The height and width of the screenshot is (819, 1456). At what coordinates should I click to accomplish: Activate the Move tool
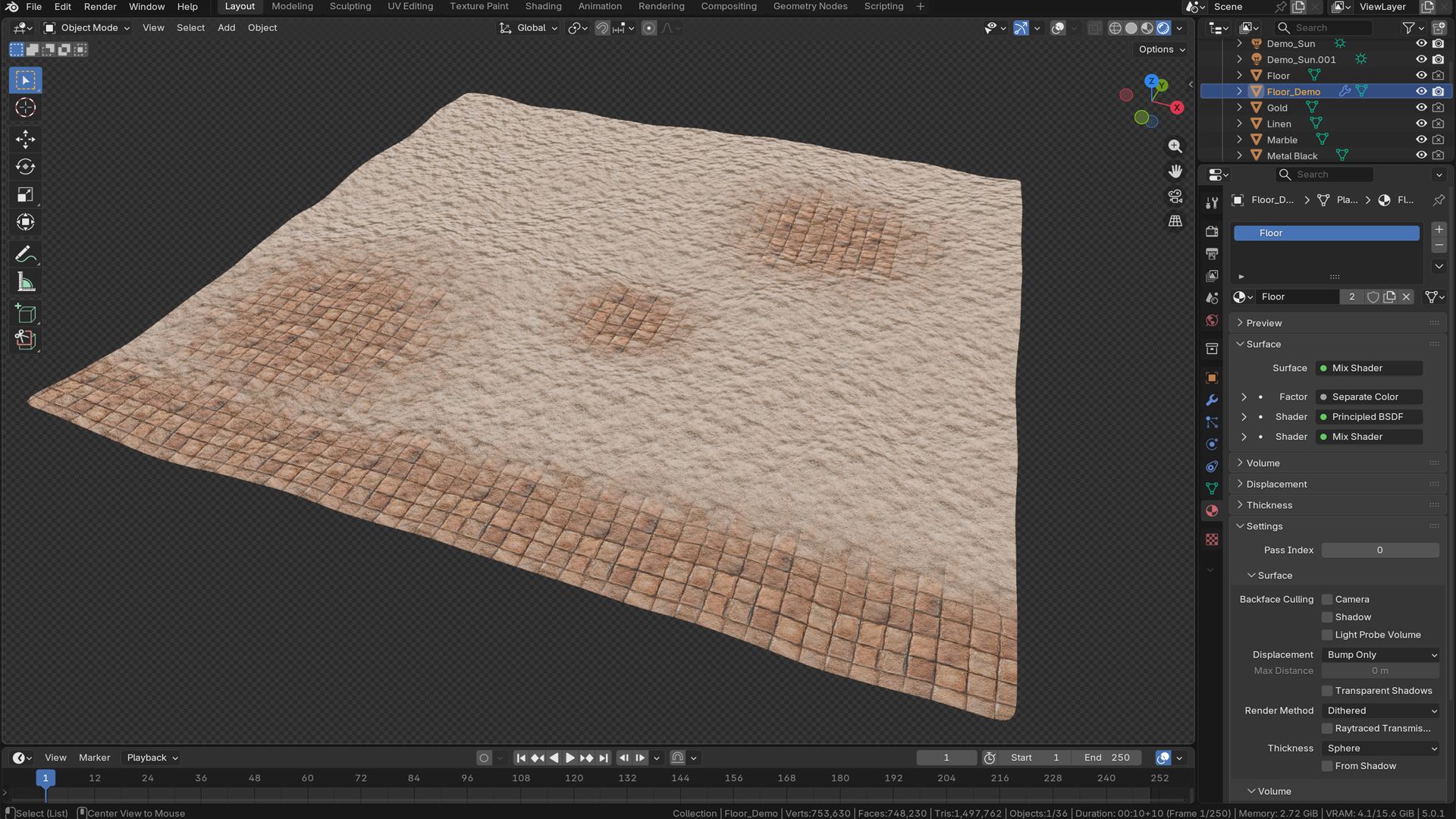[x=25, y=140]
